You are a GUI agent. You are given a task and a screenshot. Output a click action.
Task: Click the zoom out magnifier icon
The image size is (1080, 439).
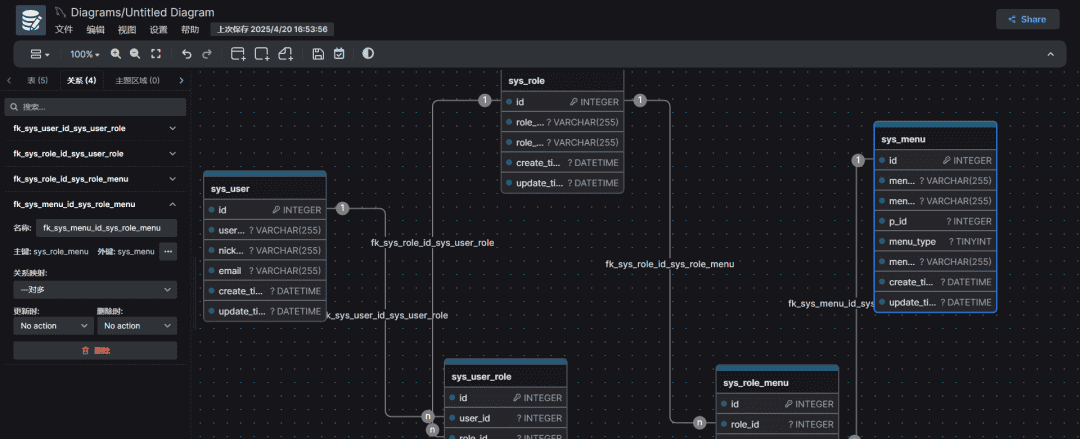point(135,54)
